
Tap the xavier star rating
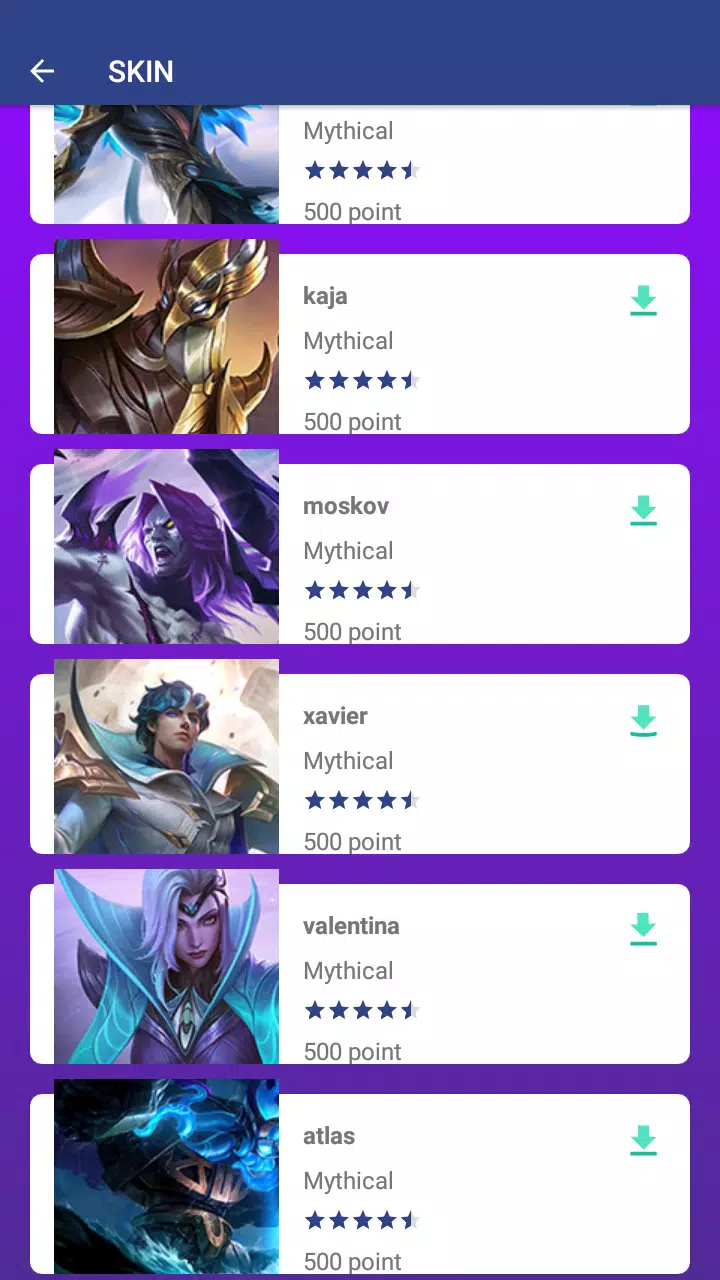pos(362,800)
